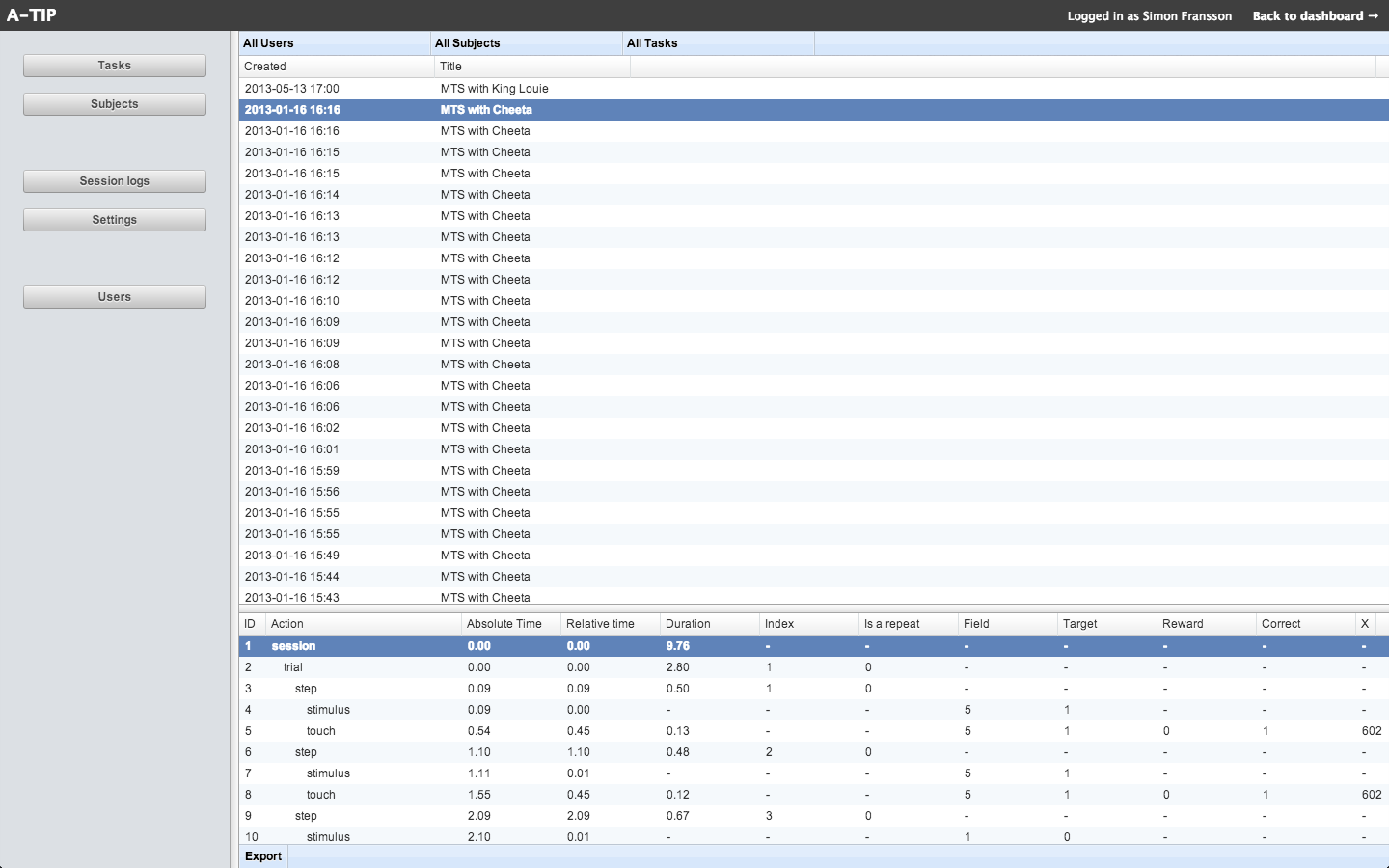Open the All Subjects filter dropdown
This screenshot has width=1389, height=868.
click(x=526, y=43)
